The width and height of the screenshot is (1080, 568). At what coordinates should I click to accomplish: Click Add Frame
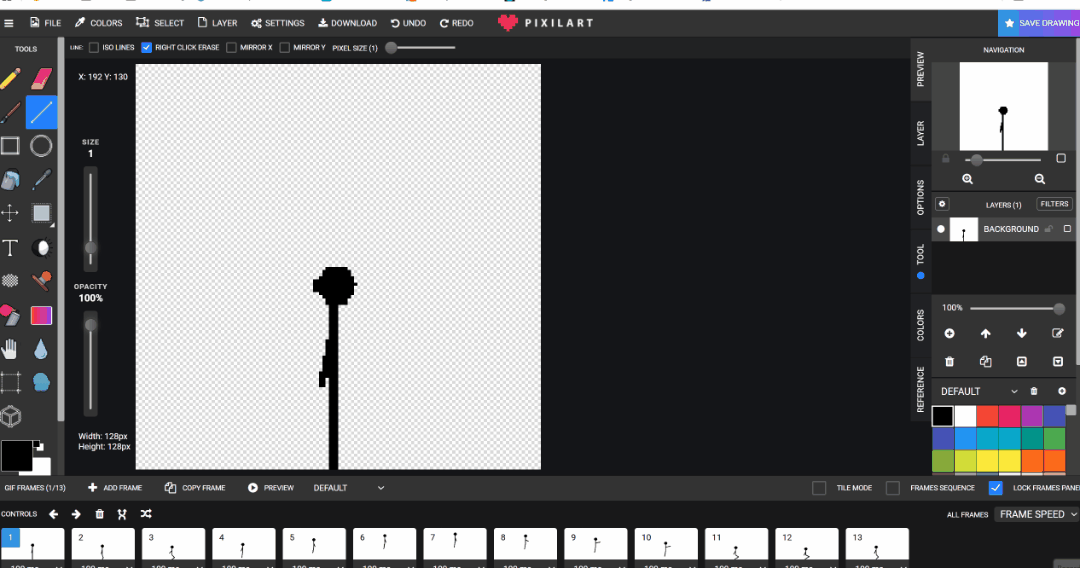pos(115,487)
